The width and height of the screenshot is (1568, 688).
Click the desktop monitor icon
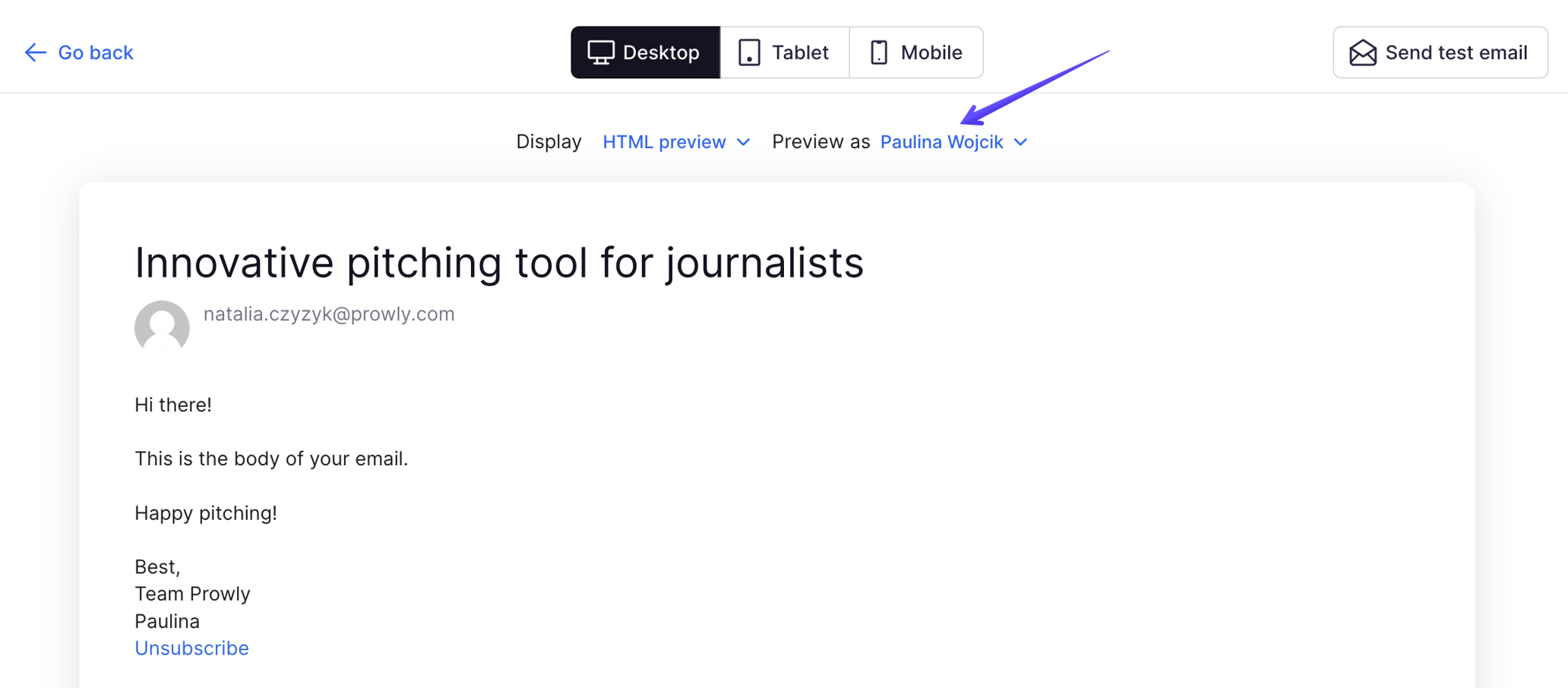click(x=601, y=52)
